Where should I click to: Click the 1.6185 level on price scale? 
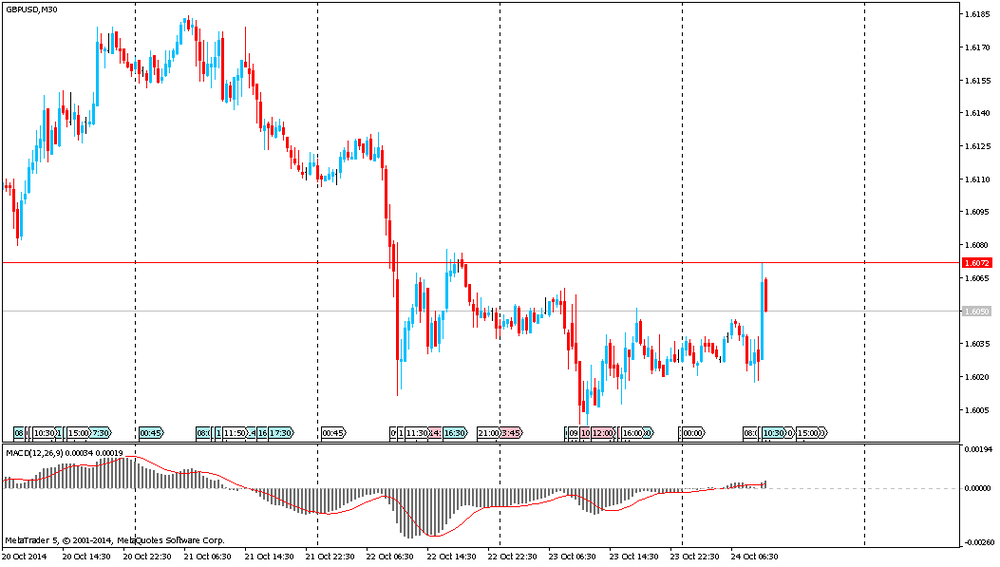tap(977, 15)
